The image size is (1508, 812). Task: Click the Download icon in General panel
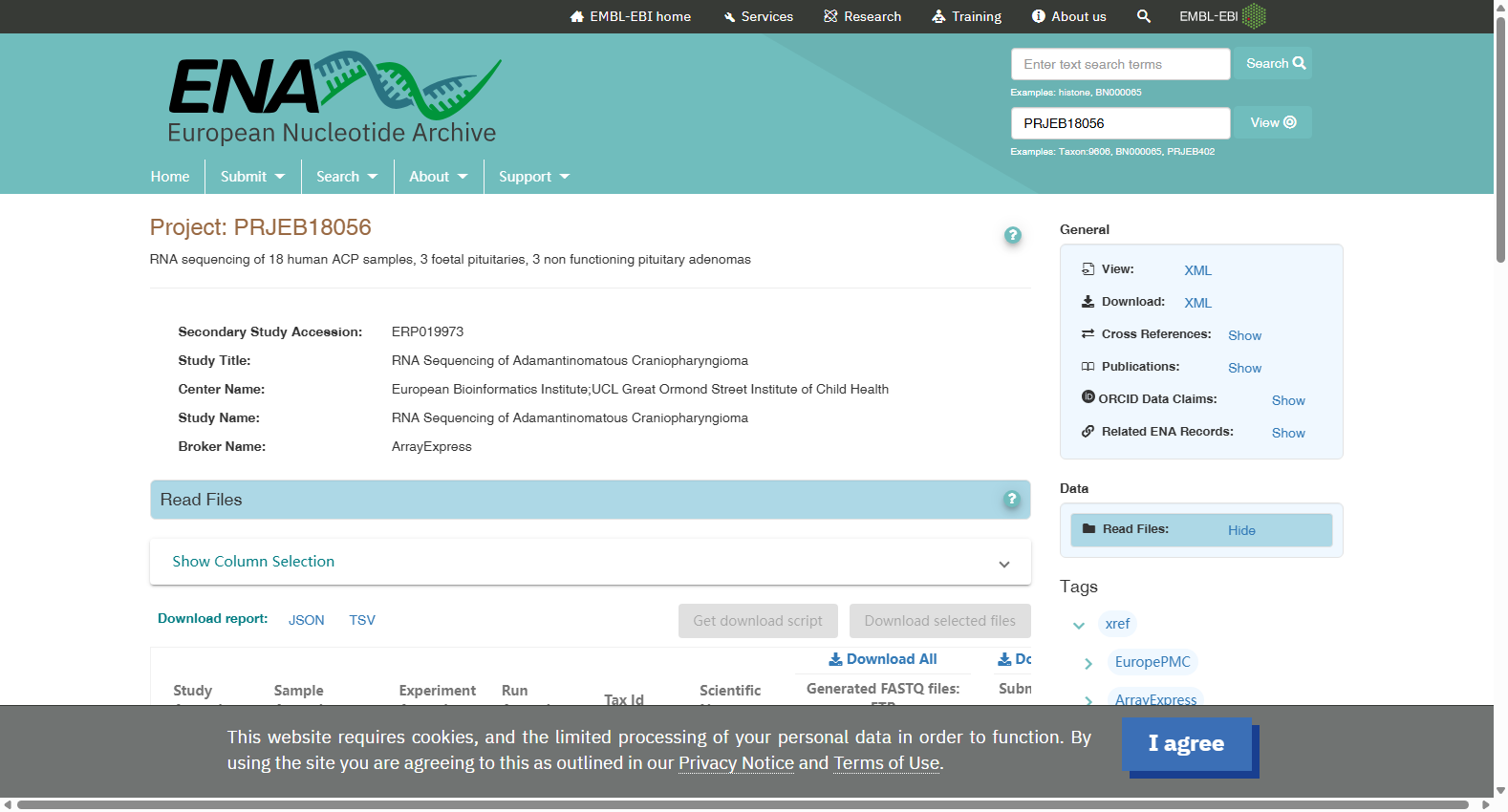click(x=1088, y=302)
